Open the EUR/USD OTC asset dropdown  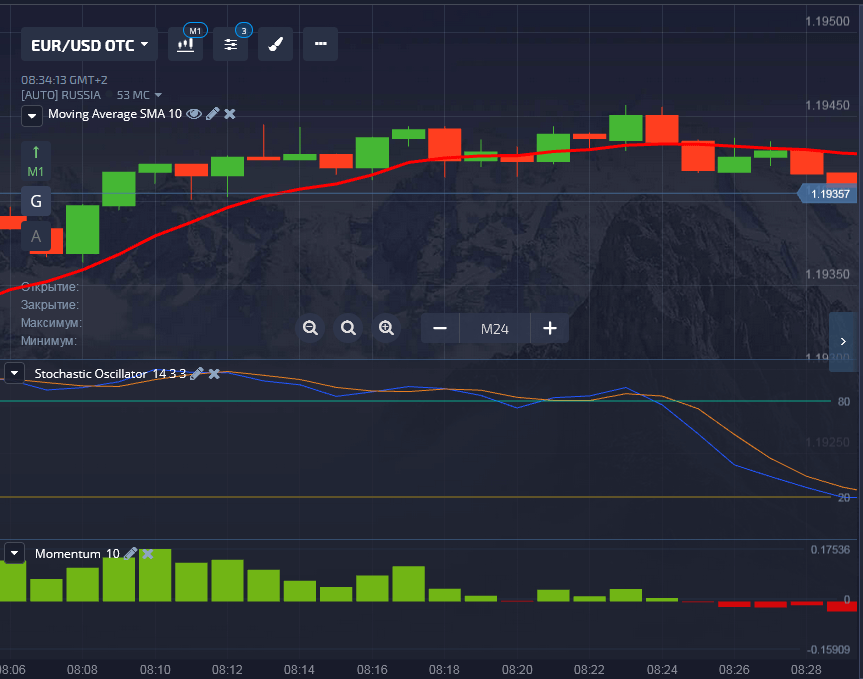point(90,45)
